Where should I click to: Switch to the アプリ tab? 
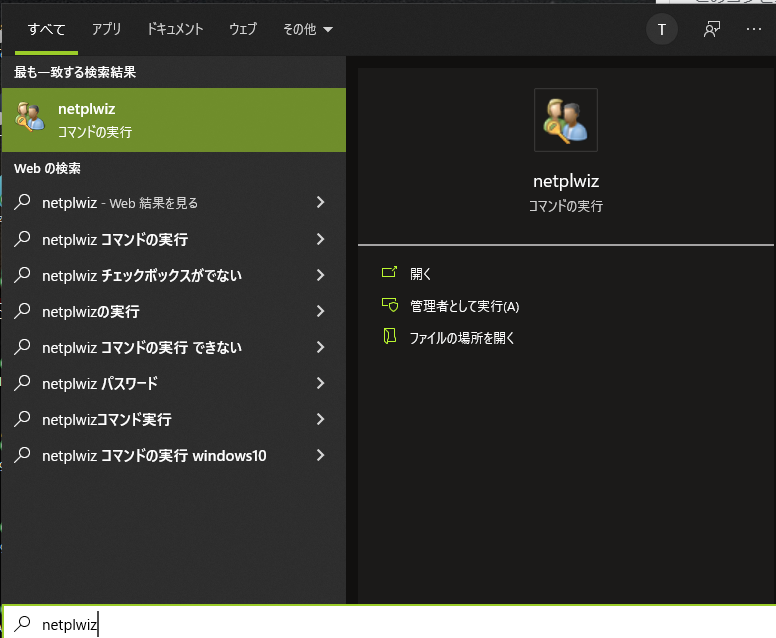[106, 30]
